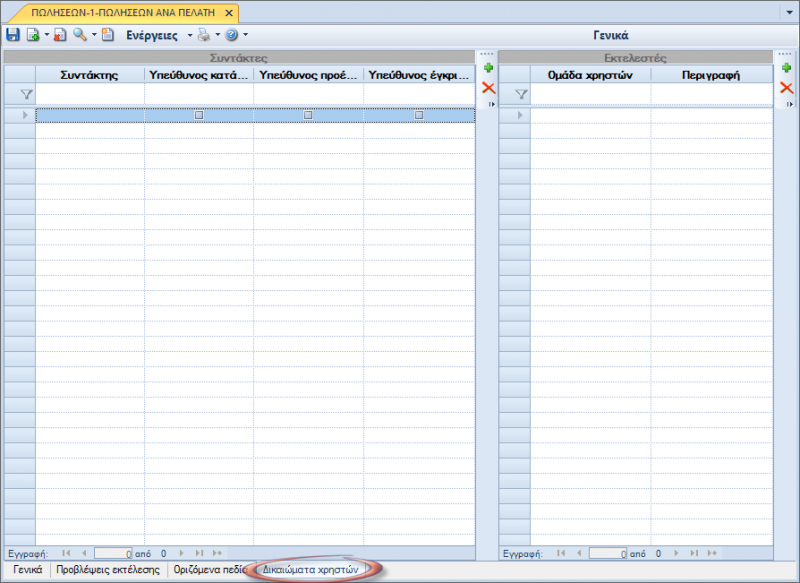Open the dropdown arrow beside the help icon
The width and height of the screenshot is (800, 583).
tap(245, 35)
